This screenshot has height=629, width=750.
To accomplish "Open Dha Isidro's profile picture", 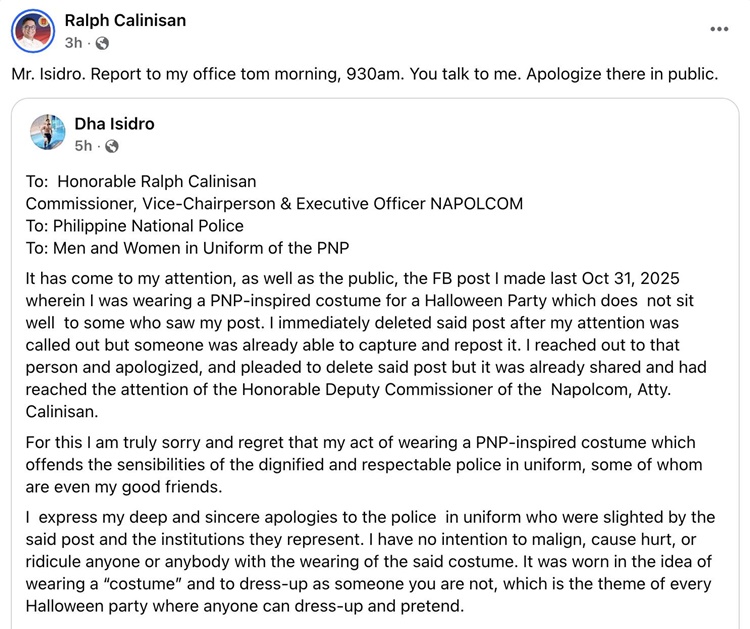I will point(48,133).
